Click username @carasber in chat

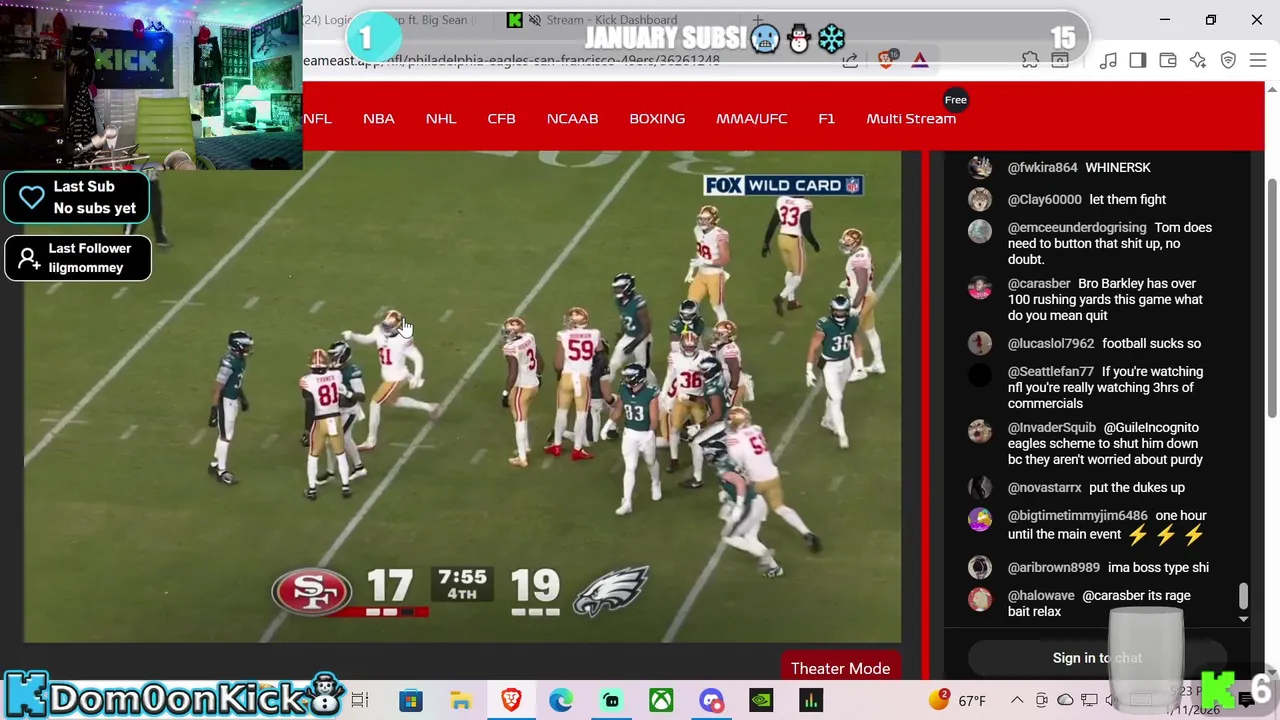click(x=1039, y=283)
